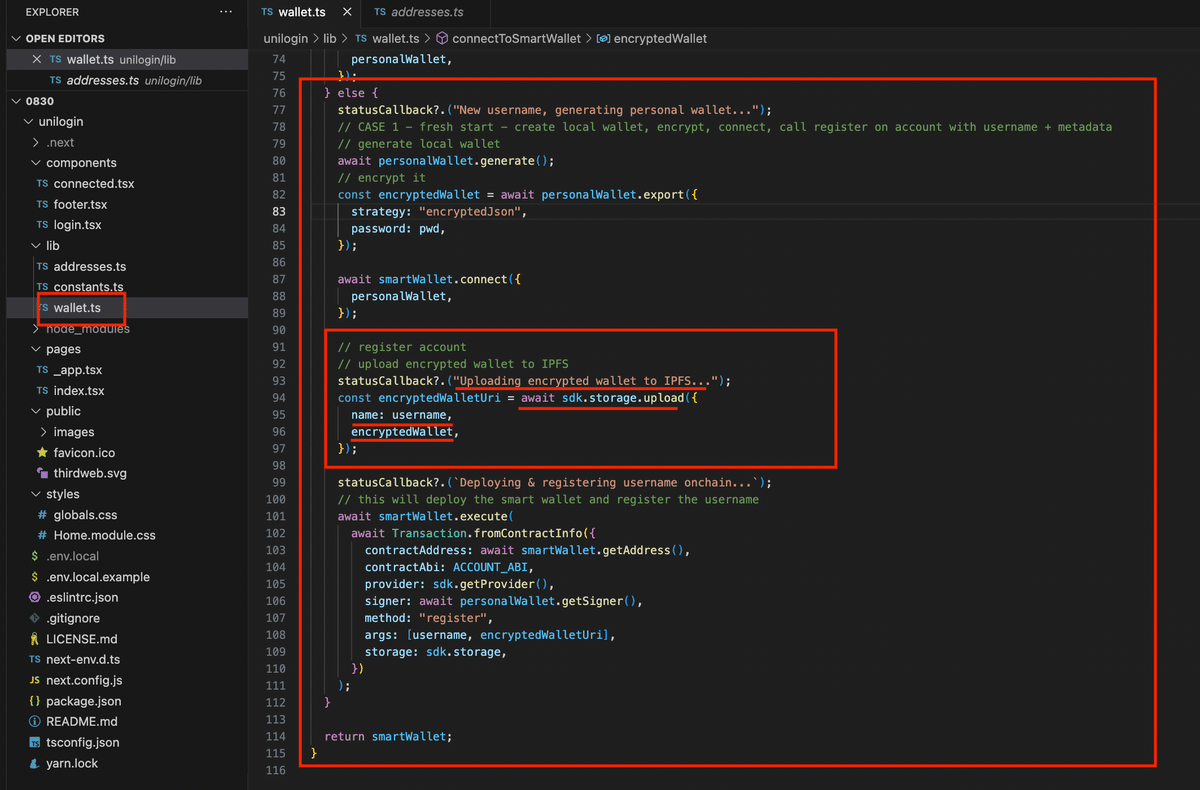The width and height of the screenshot is (1200, 790).
Task: Click line number 115 in the gutter
Action: [278, 753]
